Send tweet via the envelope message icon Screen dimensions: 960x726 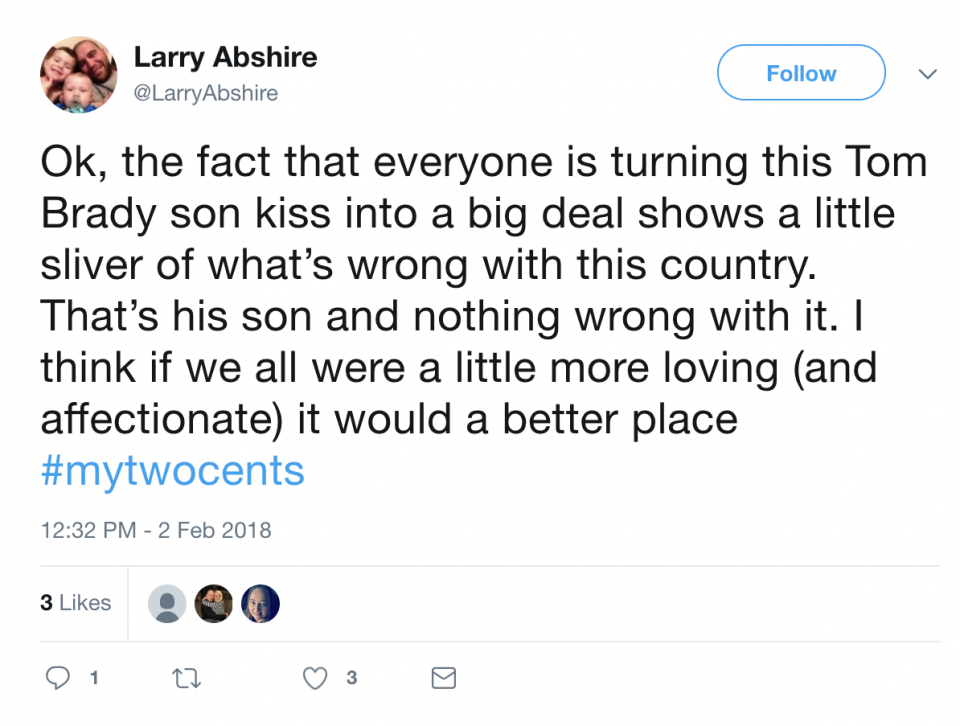[443, 679]
